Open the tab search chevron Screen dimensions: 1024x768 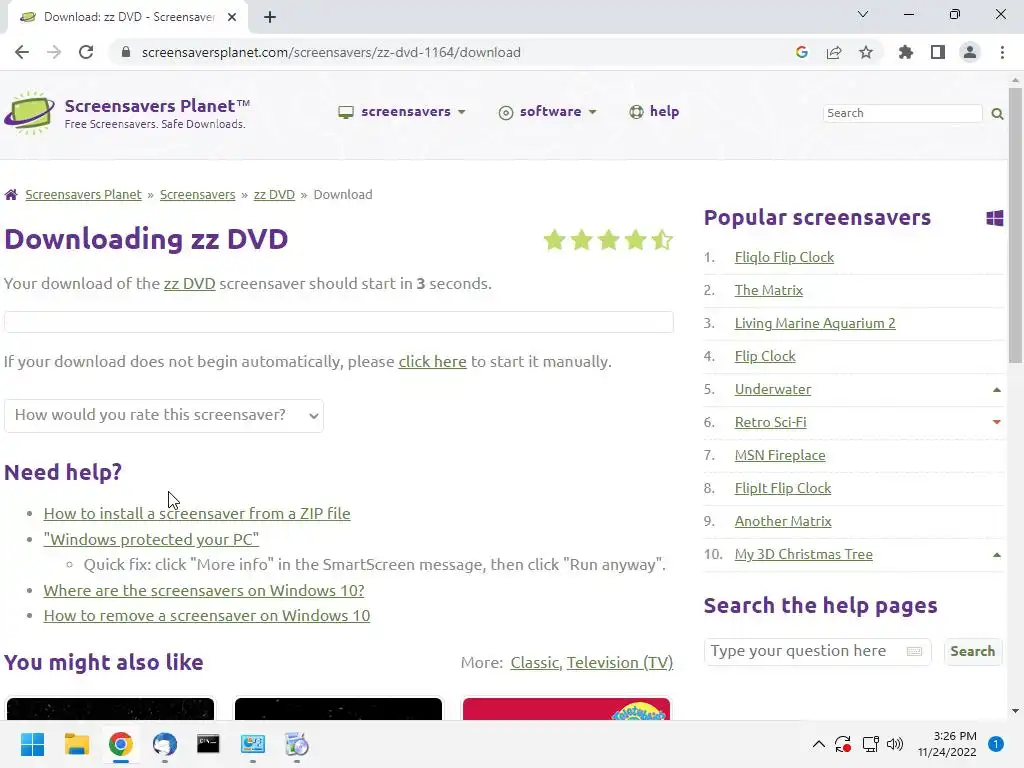[x=863, y=14]
